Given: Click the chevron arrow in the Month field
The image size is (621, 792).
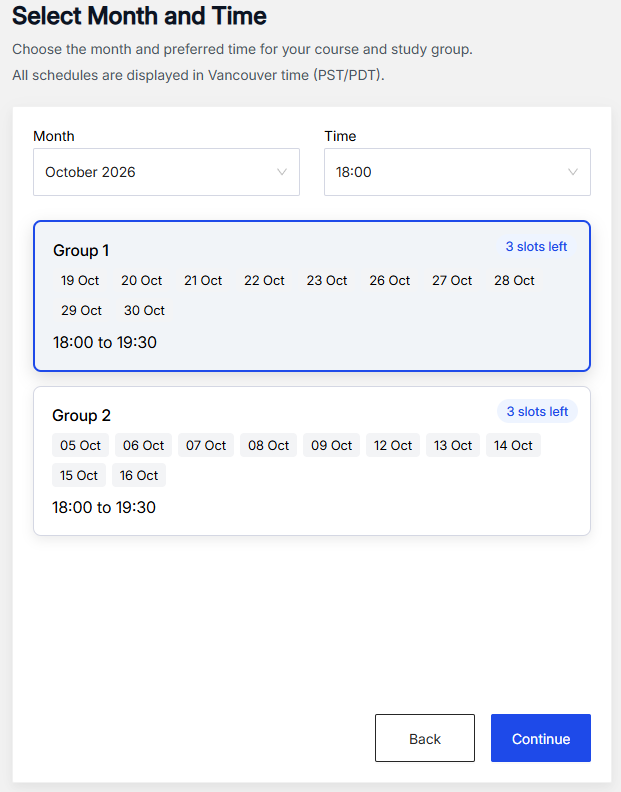Looking at the screenshot, I should 282,172.
